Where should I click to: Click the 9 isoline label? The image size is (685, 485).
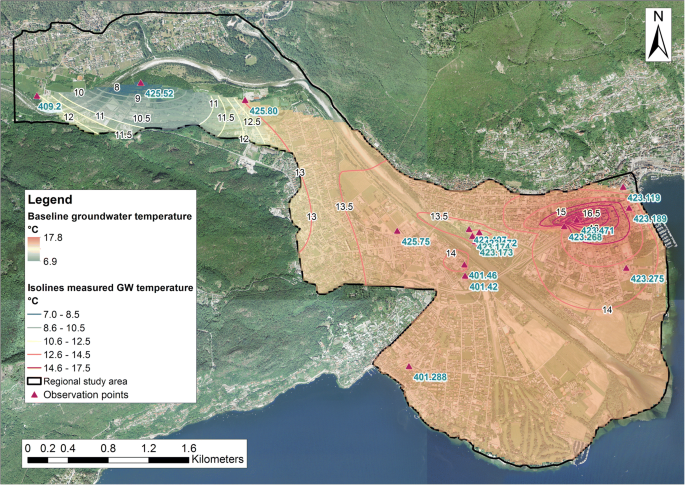click(138, 99)
